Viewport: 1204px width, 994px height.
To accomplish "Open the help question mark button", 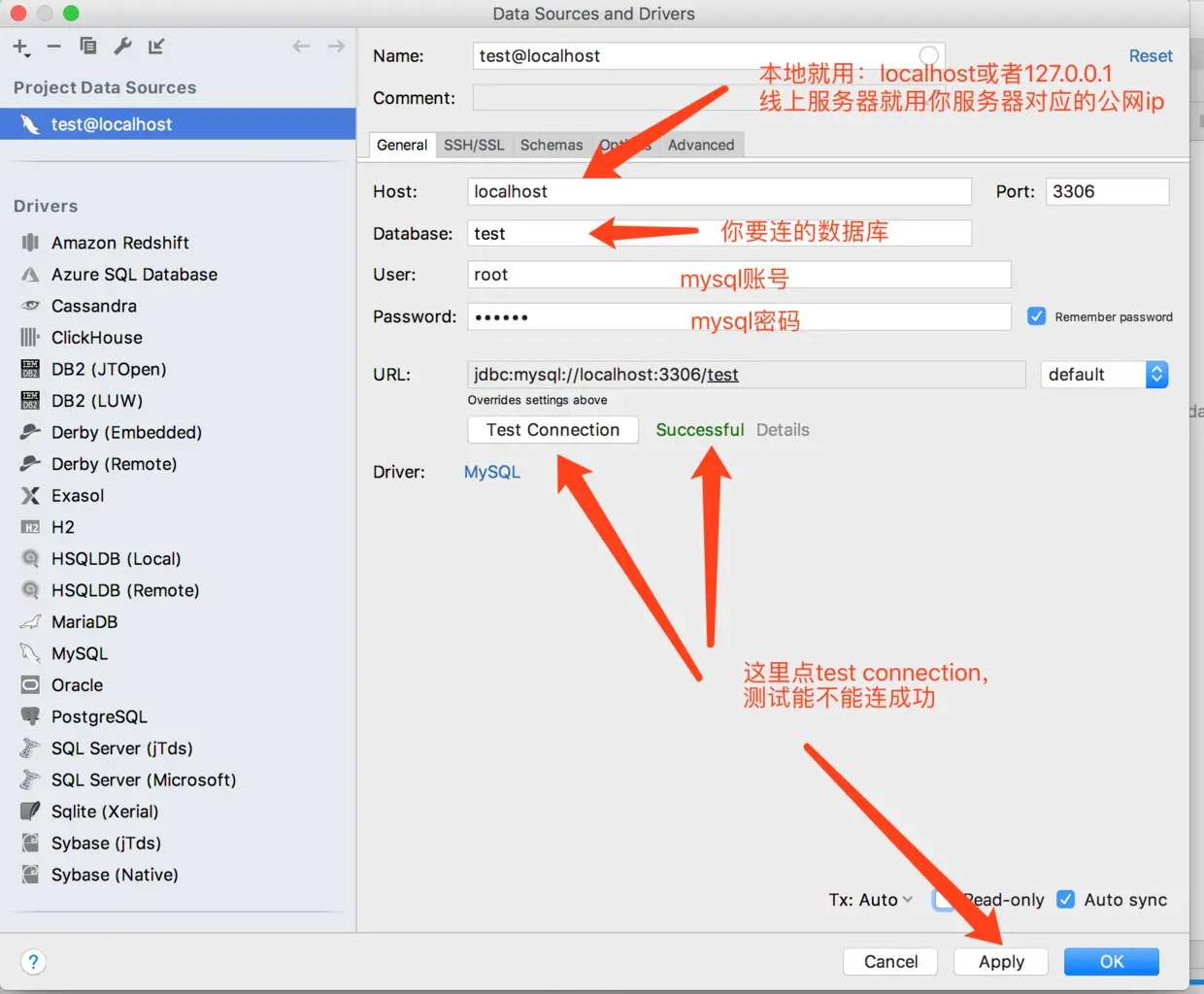I will [33, 961].
